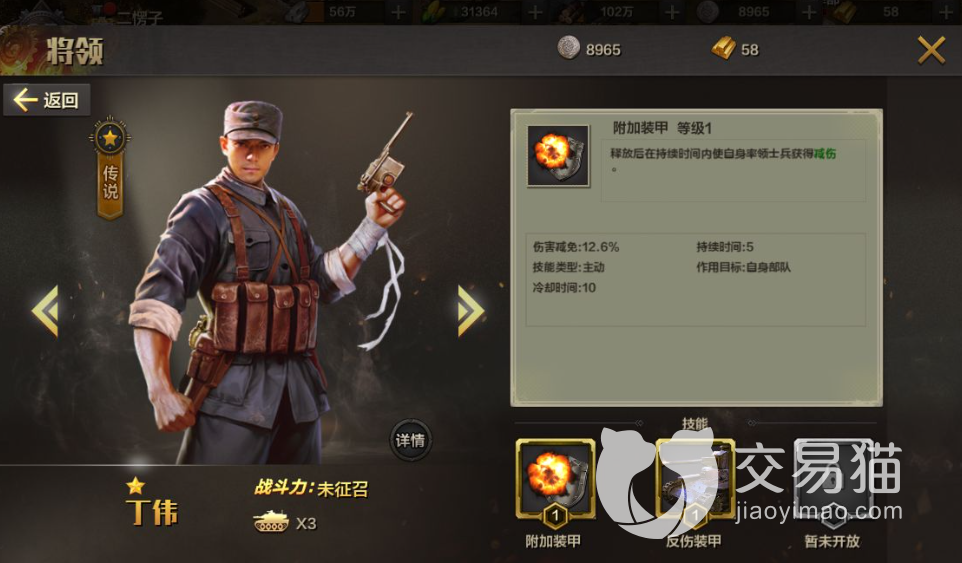Click the plus next to 56万 resource
The height and width of the screenshot is (563, 962).
pyautogui.click(x=398, y=12)
